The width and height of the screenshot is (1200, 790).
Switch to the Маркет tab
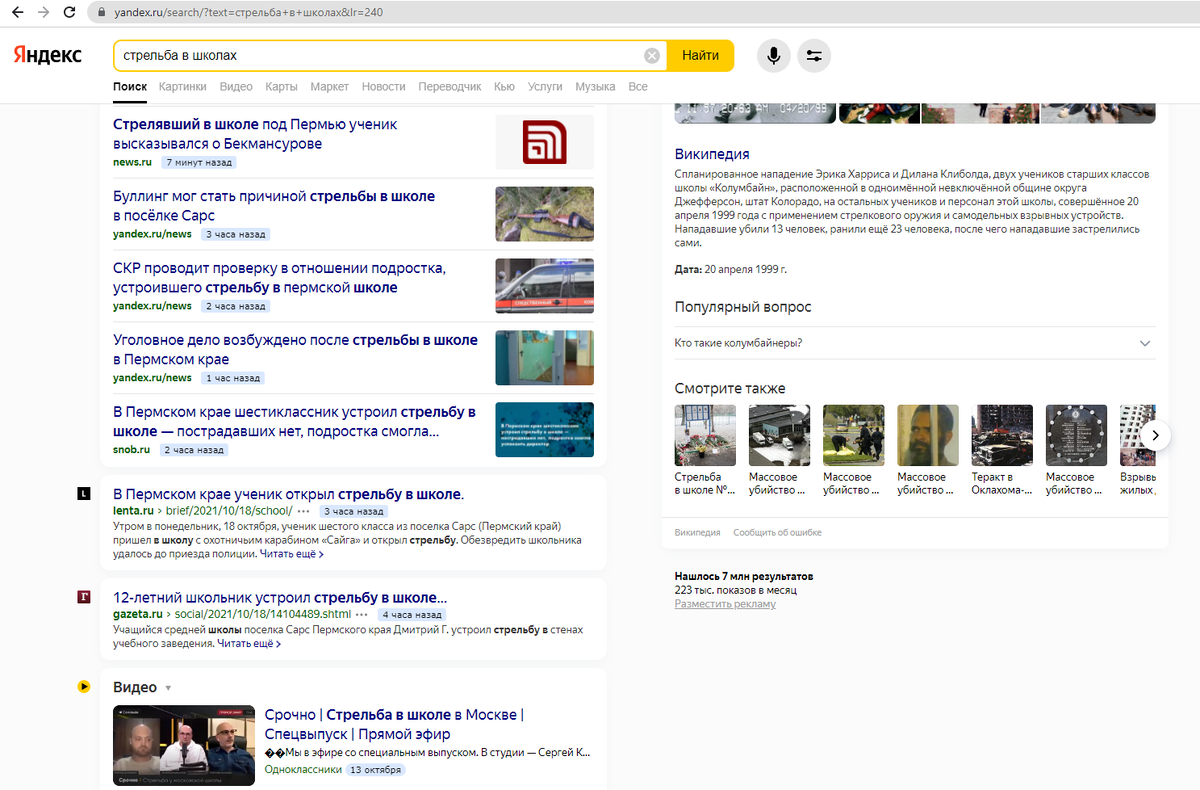click(x=329, y=87)
